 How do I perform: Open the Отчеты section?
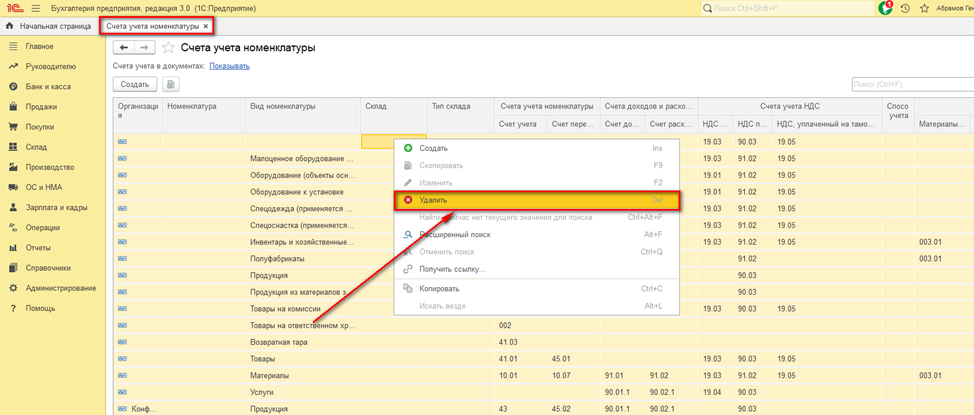click(38, 248)
